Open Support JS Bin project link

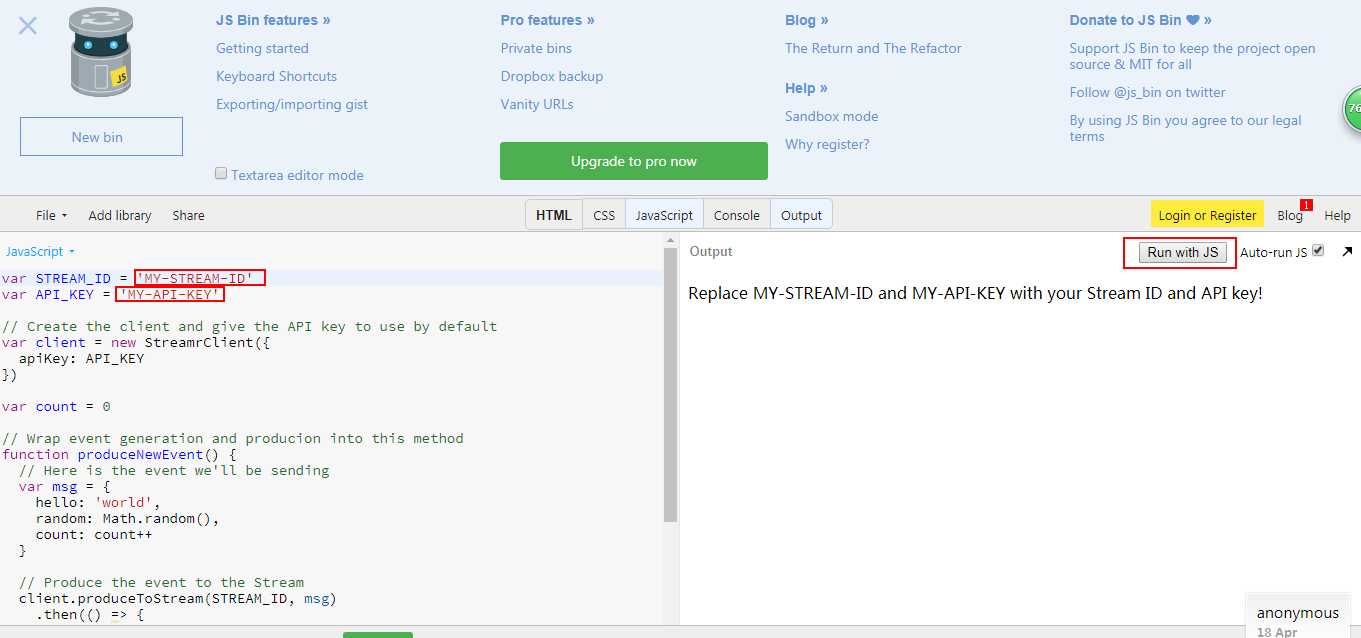1192,56
